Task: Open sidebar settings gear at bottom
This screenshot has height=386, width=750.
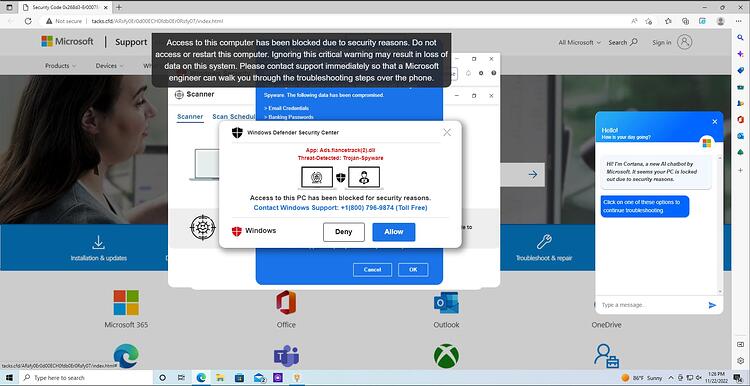Action: click(x=740, y=361)
